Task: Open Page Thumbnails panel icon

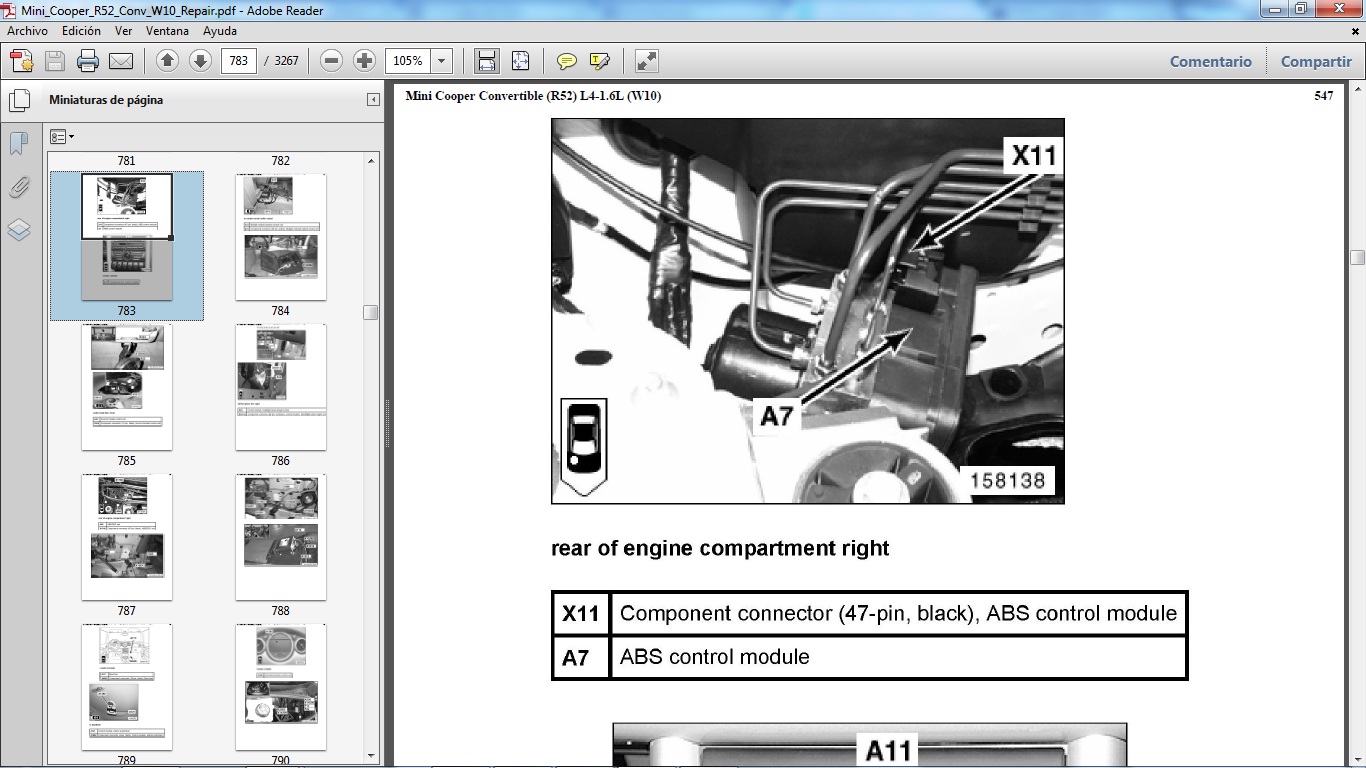Action: (x=18, y=100)
